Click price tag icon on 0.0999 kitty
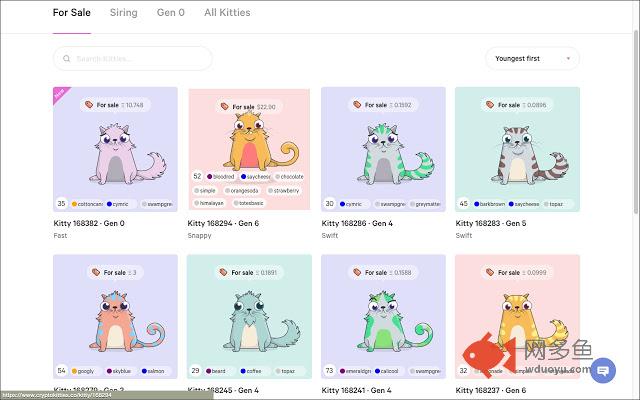The image size is (640, 400). pyautogui.click(x=490, y=272)
